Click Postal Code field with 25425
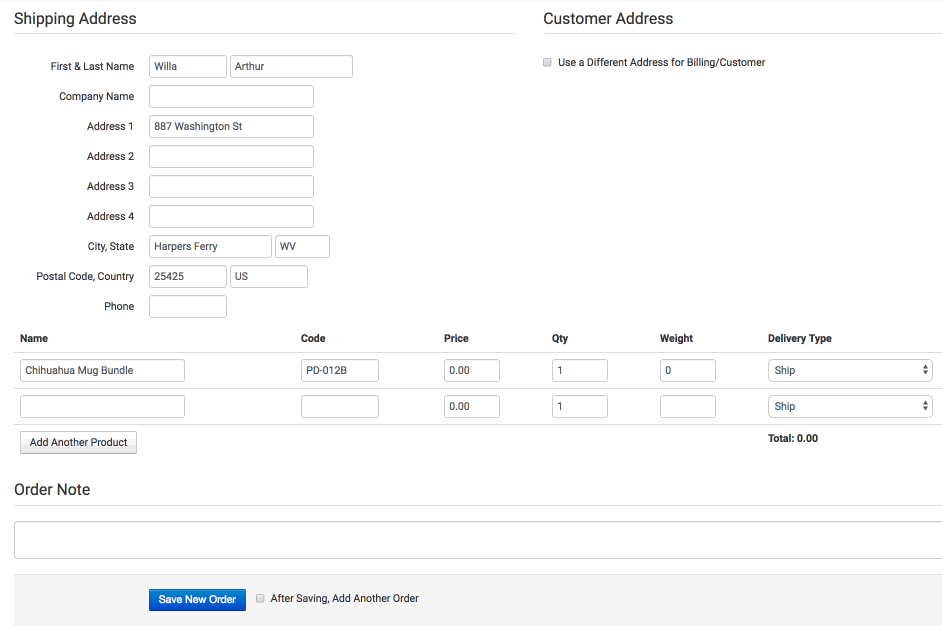 click(x=187, y=277)
